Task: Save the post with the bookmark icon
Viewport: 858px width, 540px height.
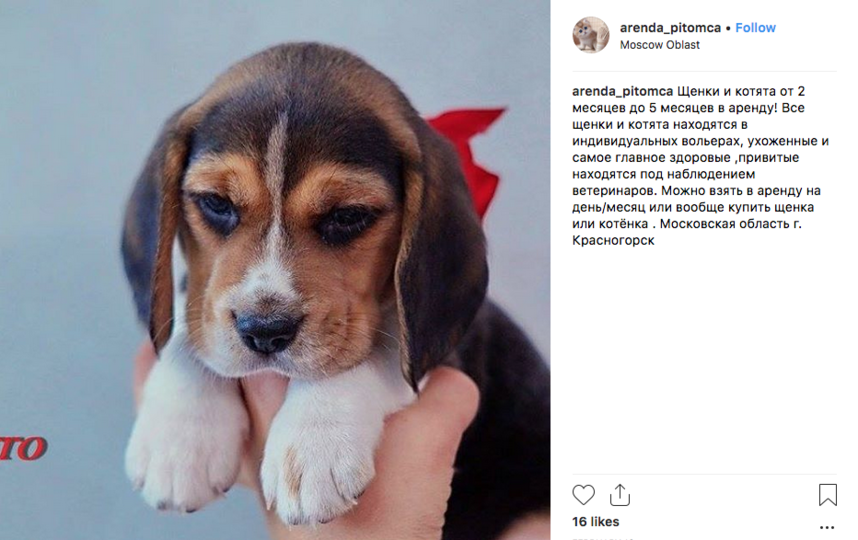Action: (827, 495)
